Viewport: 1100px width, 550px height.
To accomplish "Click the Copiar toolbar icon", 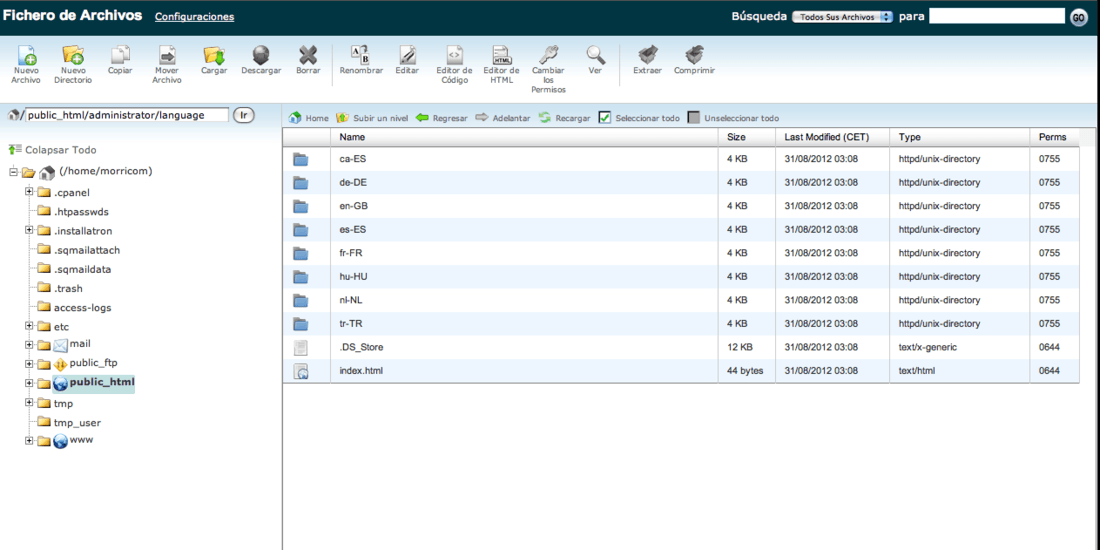I will (121, 55).
